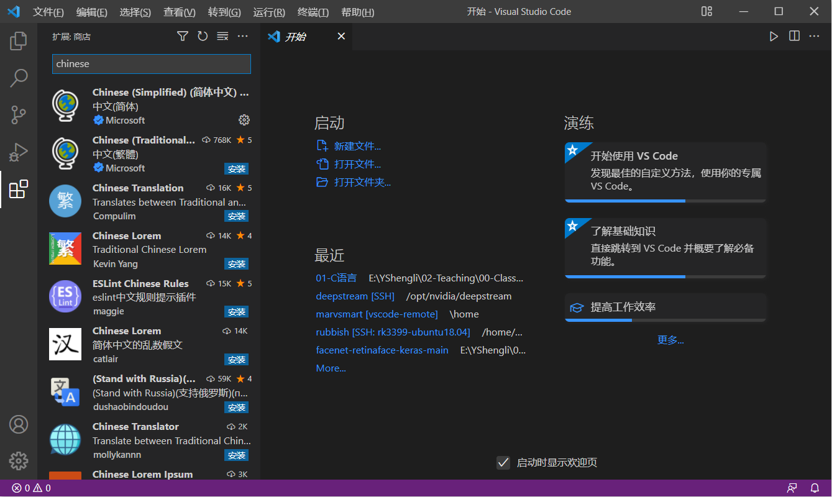Open the 终端(T) menu

(x=313, y=12)
